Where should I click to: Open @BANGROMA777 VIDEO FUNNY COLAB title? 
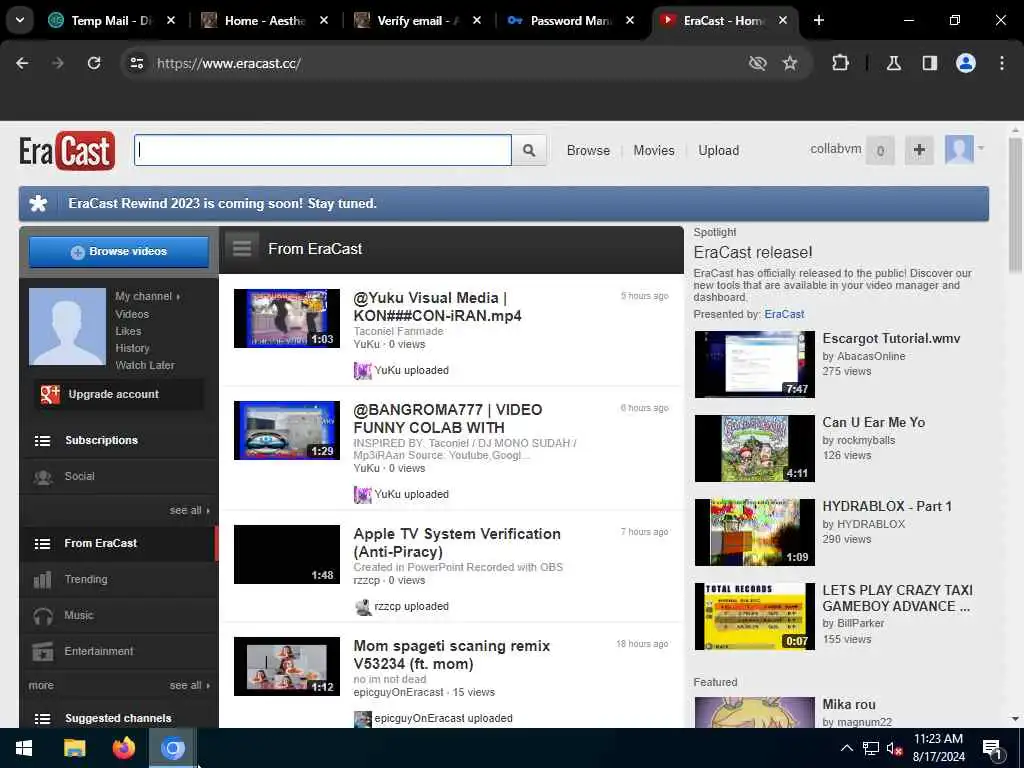[x=447, y=419]
